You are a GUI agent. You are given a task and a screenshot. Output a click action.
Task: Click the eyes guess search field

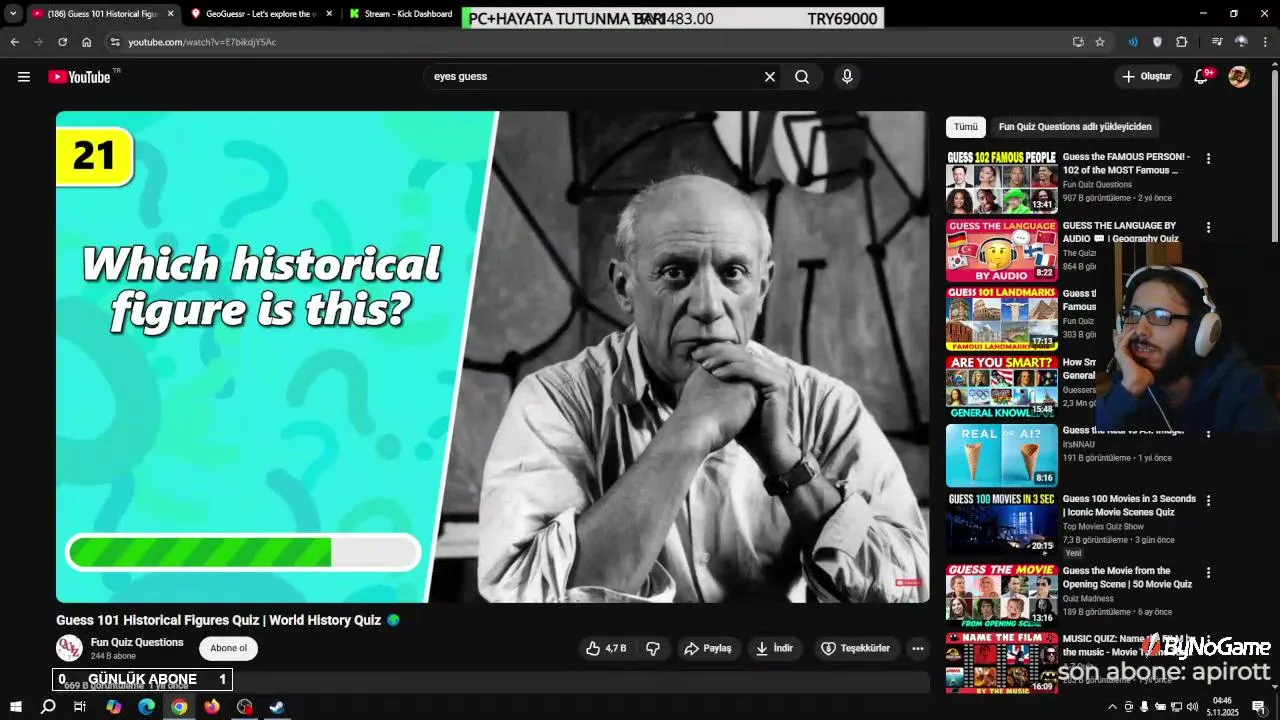[594, 77]
